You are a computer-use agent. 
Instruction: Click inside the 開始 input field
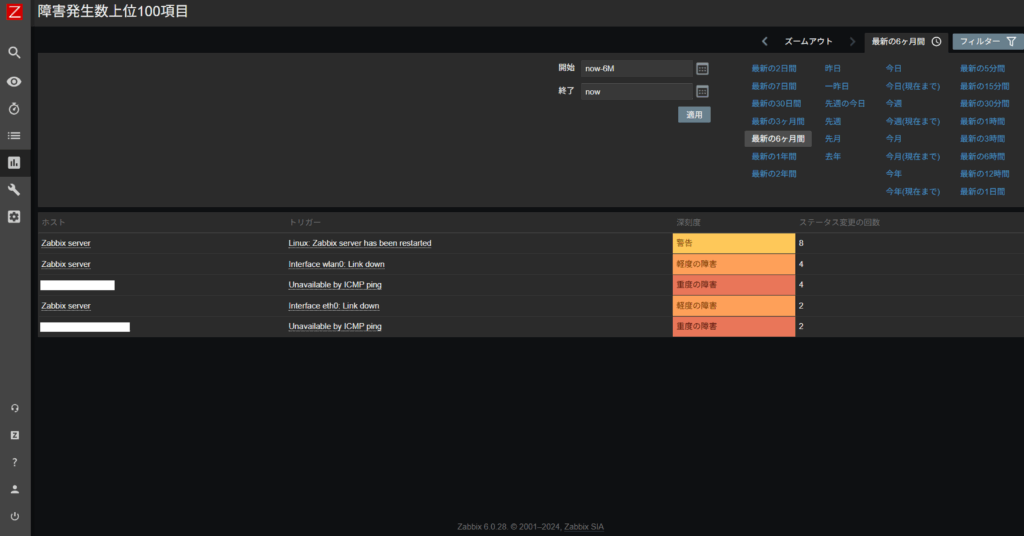(x=636, y=68)
